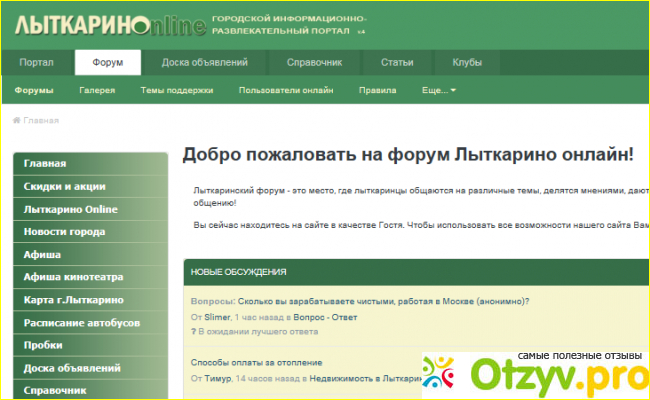The height and width of the screenshot is (400, 650).
Task: Click the home icon in breadcrumb
Action: click(17, 120)
